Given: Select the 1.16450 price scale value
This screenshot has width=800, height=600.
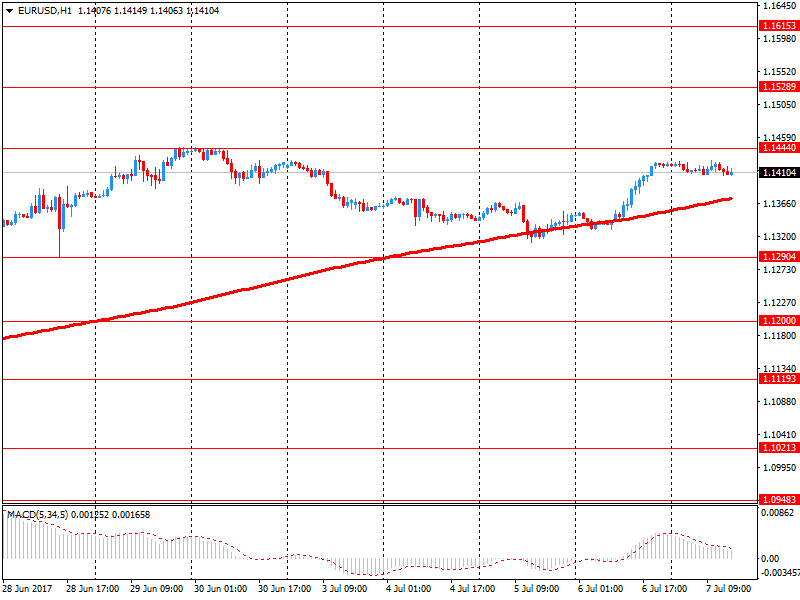Looking at the screenshot, I should pos(780,6).
